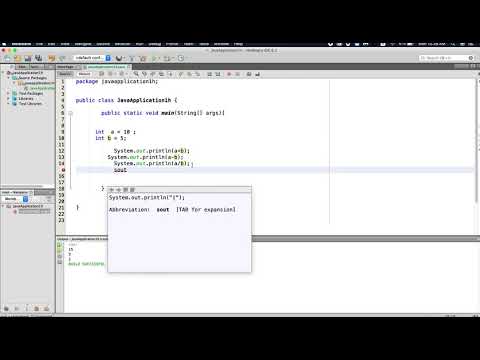Click Back arrow in completion popup toolbar

(112, 190)
